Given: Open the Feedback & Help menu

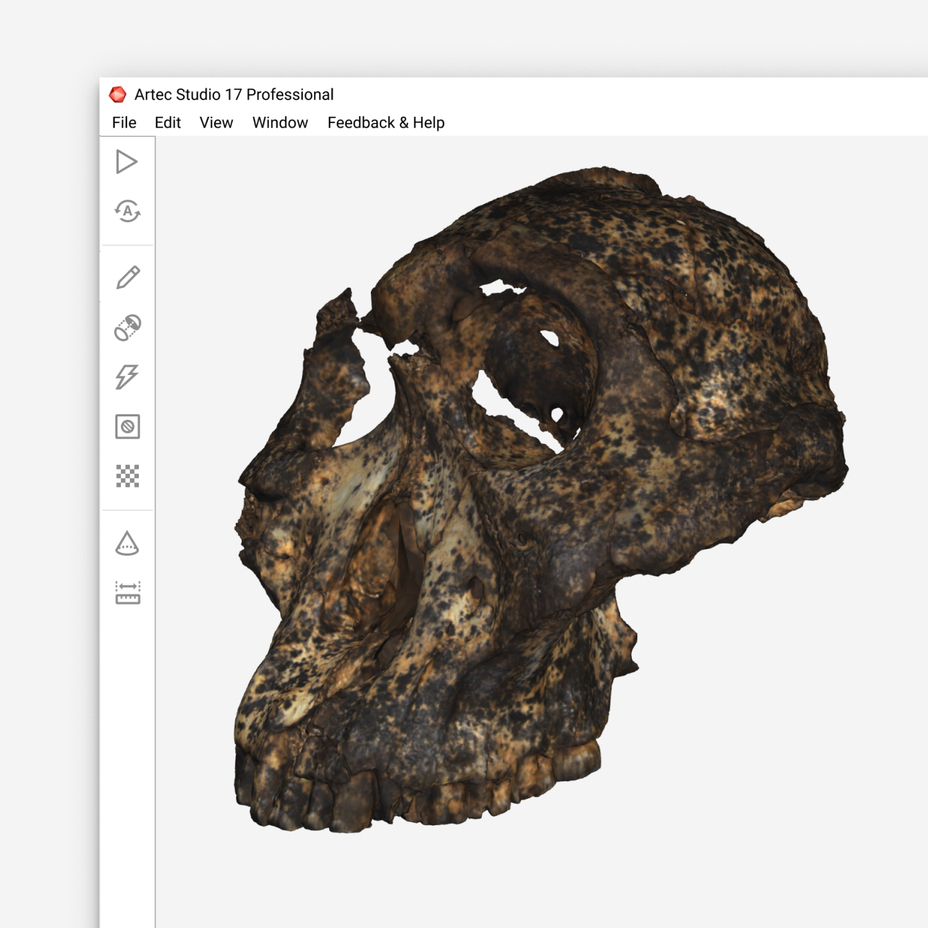Looking at the screenshot, I should click(x=386, y=123).
